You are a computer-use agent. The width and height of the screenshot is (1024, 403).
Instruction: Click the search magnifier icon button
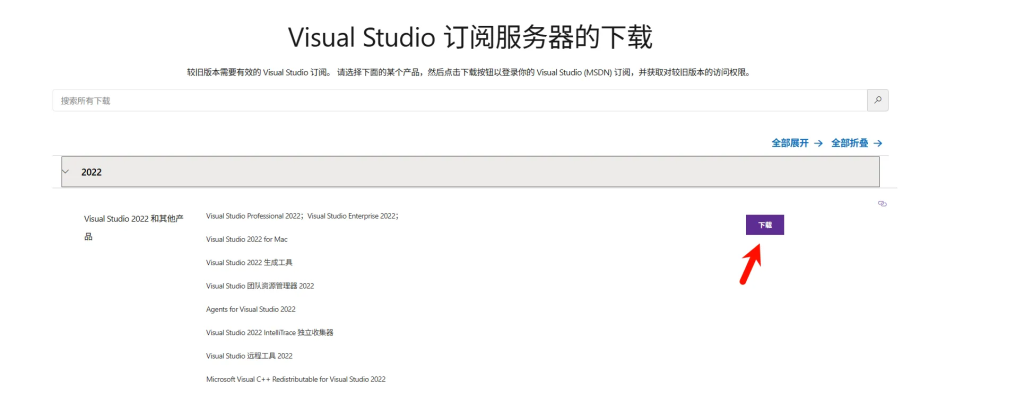pyautogui.click(x=878, y=101)
